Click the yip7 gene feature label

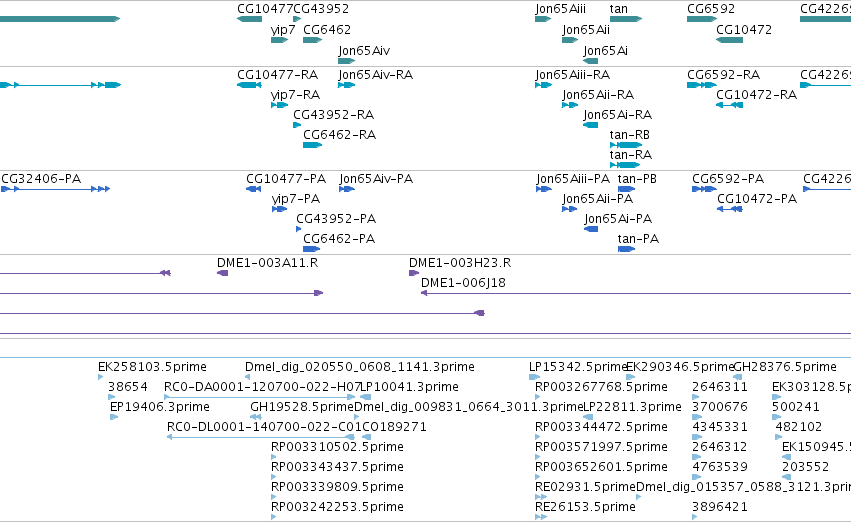coord(283,30)
